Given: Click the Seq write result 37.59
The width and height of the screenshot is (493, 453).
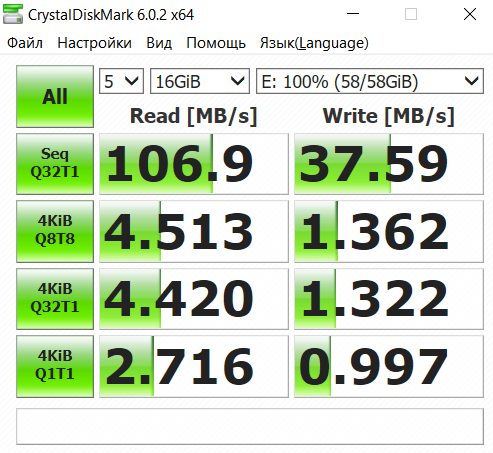Looking at the screenshot, I should (389, 164).
